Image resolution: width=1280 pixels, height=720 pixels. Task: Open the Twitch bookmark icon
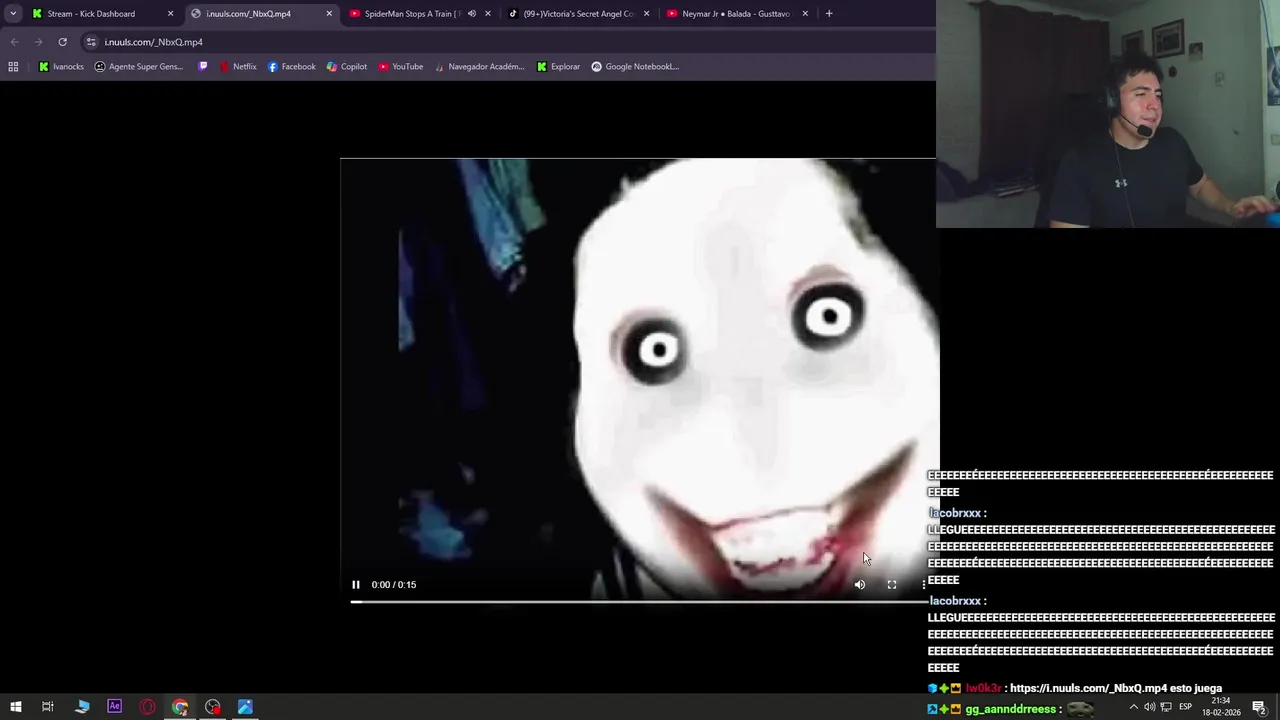pos(203,67)
